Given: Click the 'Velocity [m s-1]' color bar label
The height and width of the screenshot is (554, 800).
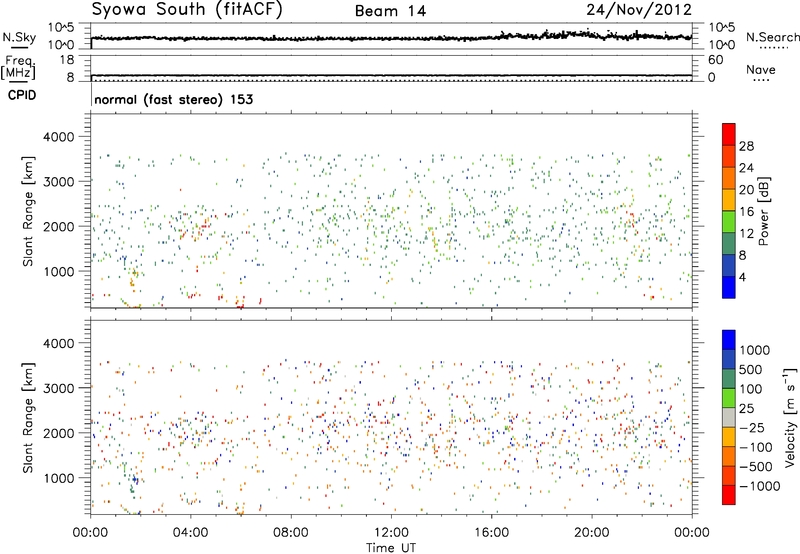Looking at the screenshot, I should pyautogui.click(x=790, y=417).
